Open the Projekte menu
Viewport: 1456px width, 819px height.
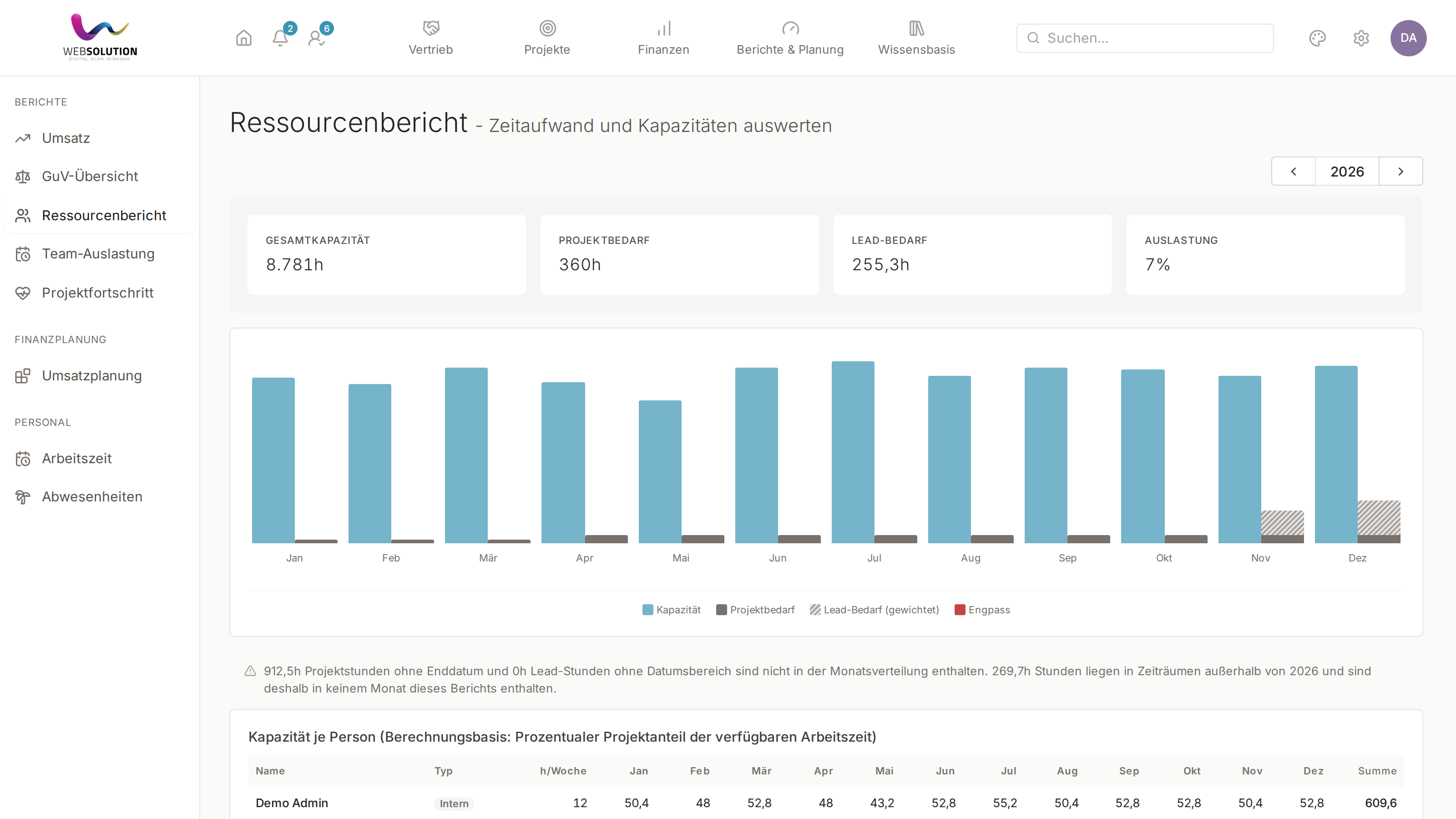pyautogui.click(x=547, y=38)
